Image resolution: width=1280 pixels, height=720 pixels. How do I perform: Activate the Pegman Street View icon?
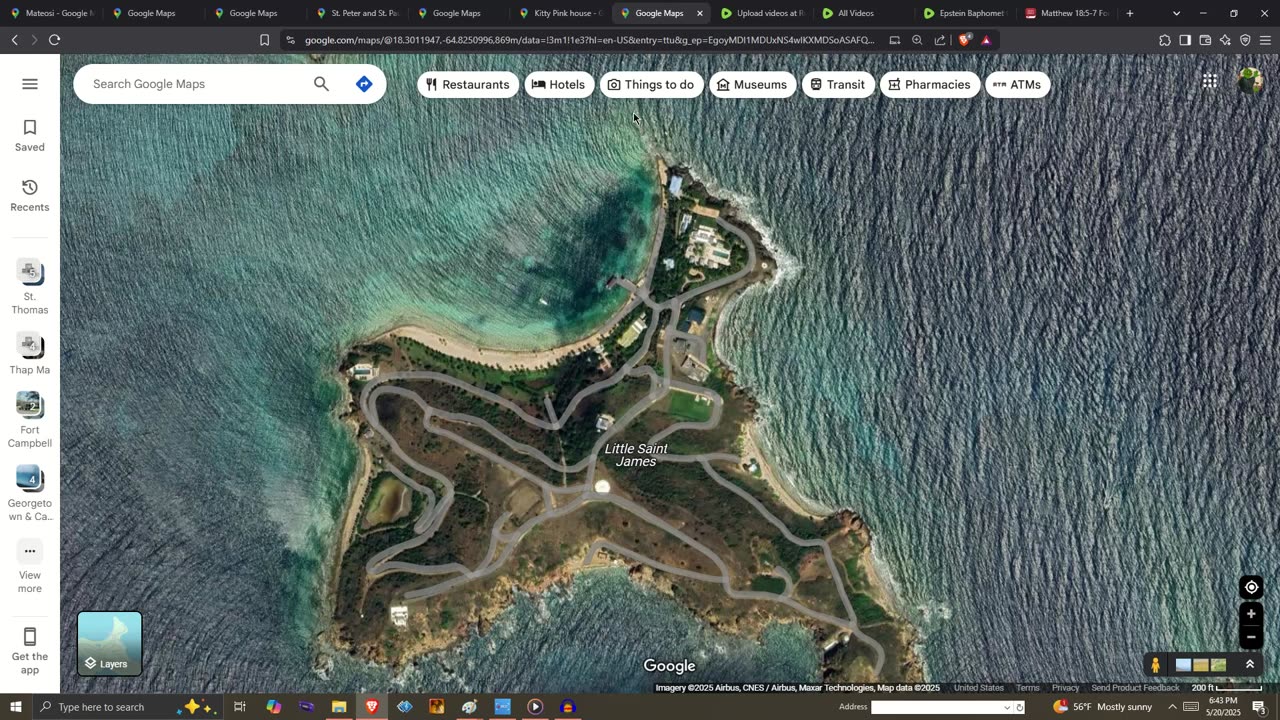(1156, 665)
